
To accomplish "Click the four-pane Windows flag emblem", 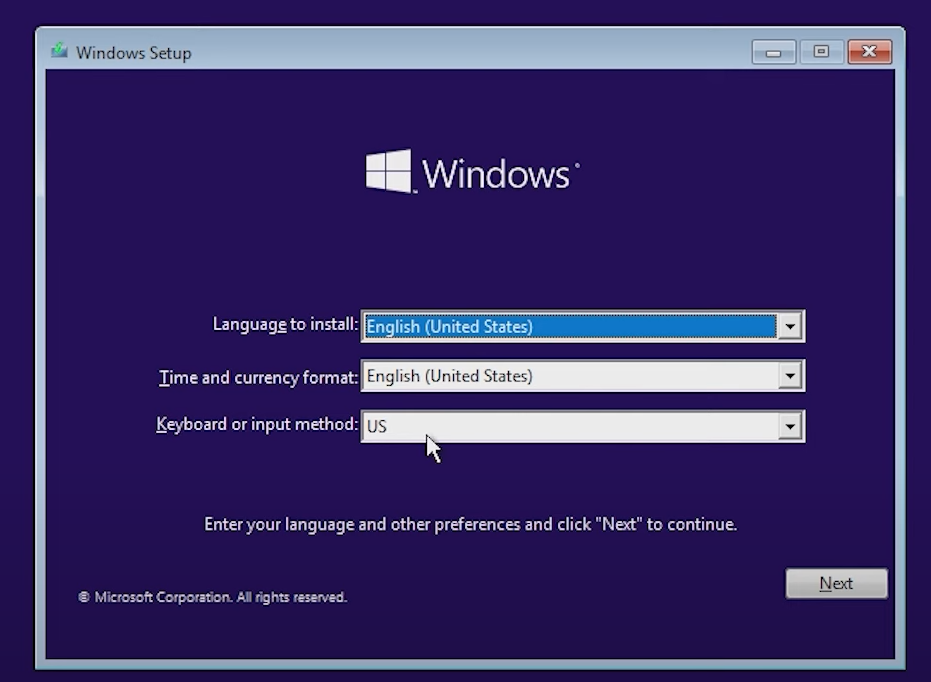I will pyautogui.click(x=390, y=168).
